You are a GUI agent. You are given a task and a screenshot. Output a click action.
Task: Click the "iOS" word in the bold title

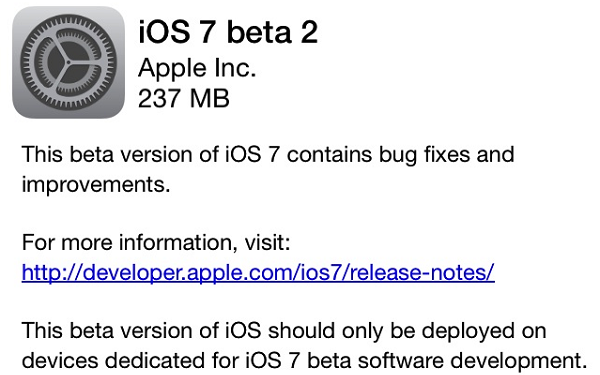click(164, 32)
